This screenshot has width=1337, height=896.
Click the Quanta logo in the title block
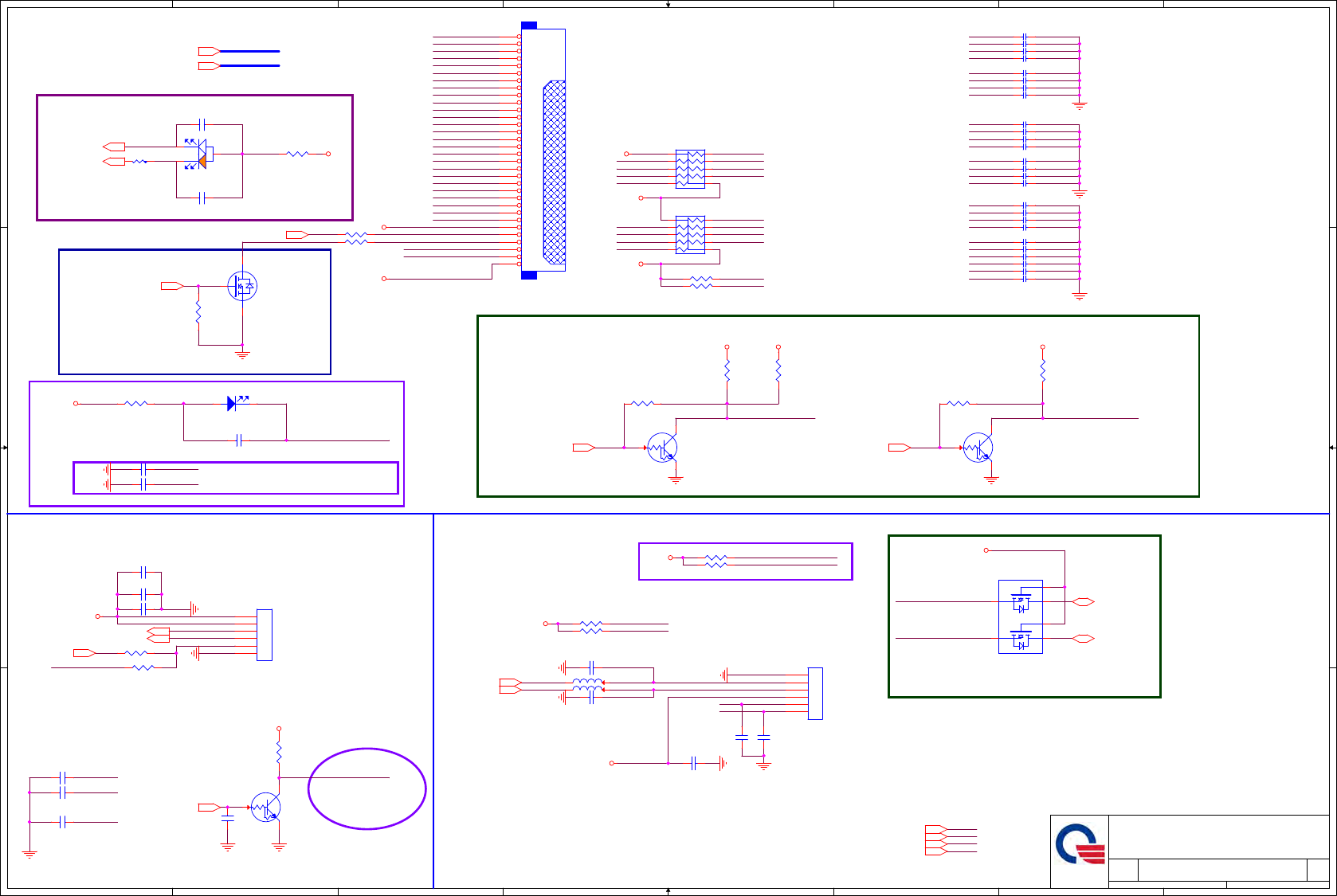pos(1081,844)
